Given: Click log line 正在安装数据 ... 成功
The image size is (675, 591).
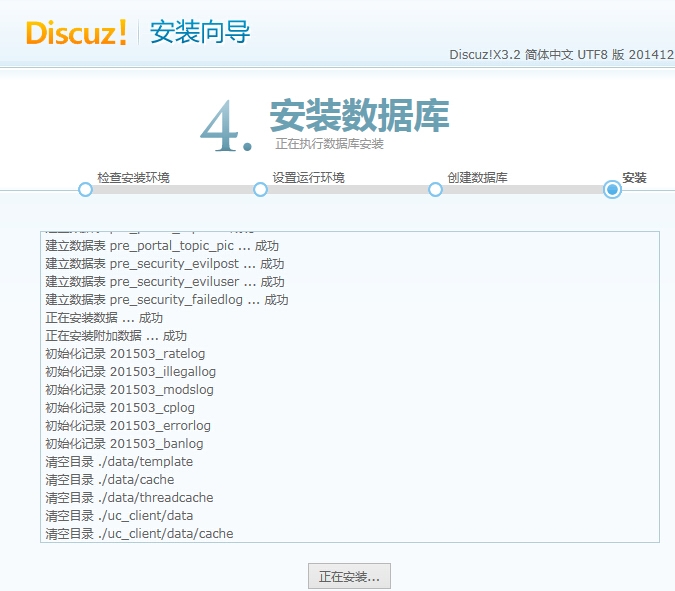Looking at the screenshot, I should click(104, 318).
